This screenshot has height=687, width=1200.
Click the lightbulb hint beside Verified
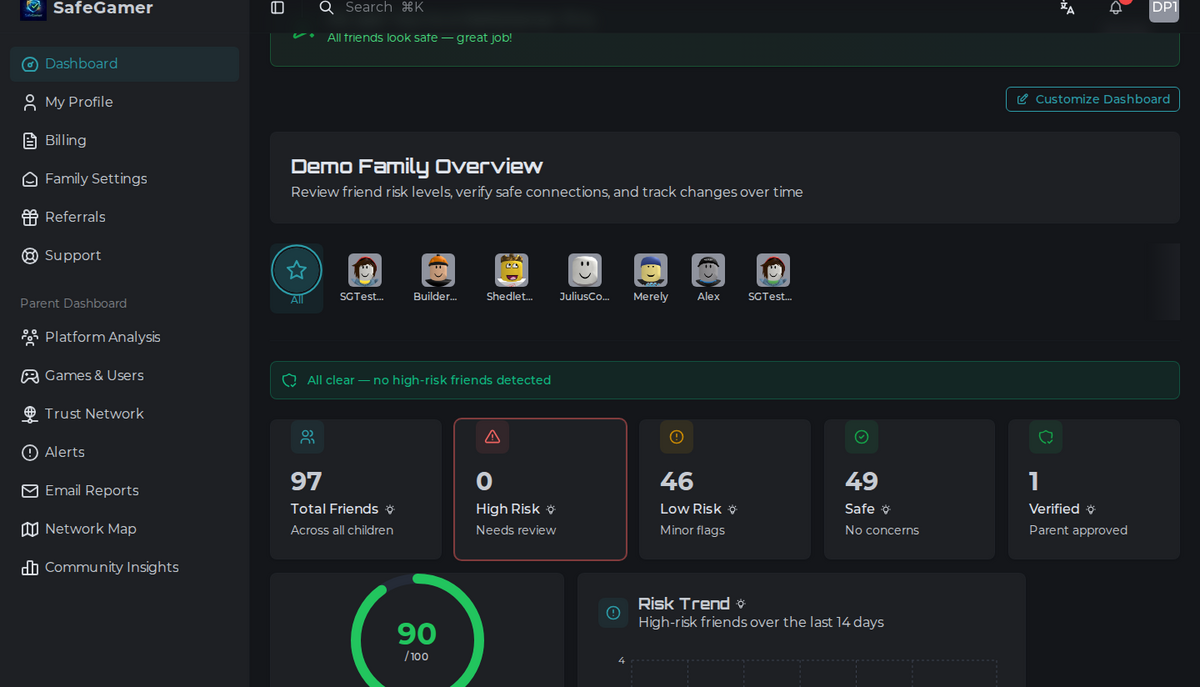(1091, 510)
